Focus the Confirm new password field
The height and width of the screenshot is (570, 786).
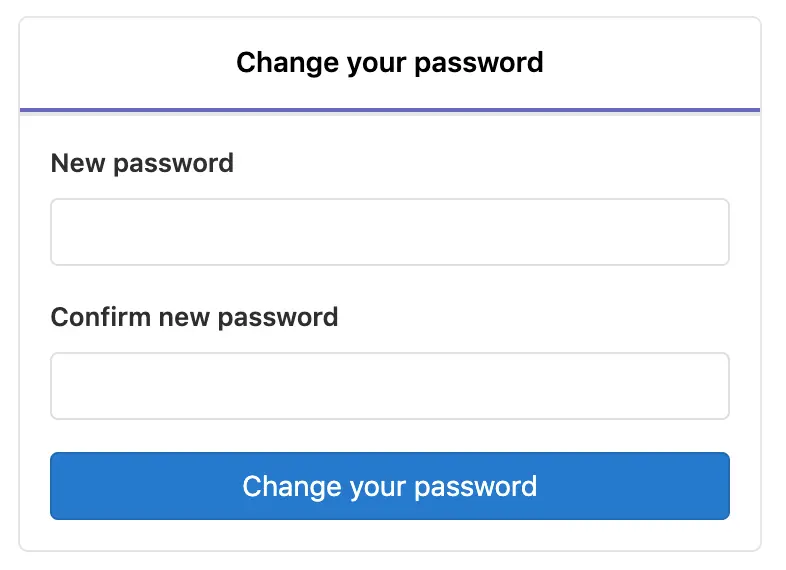coord(389,386)
